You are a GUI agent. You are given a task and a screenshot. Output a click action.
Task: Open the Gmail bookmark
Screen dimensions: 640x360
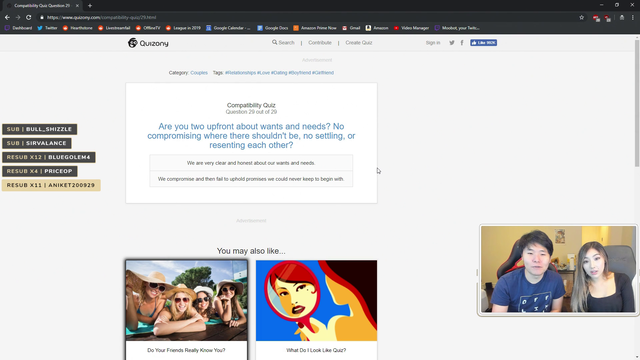click(x=351, y=28)
